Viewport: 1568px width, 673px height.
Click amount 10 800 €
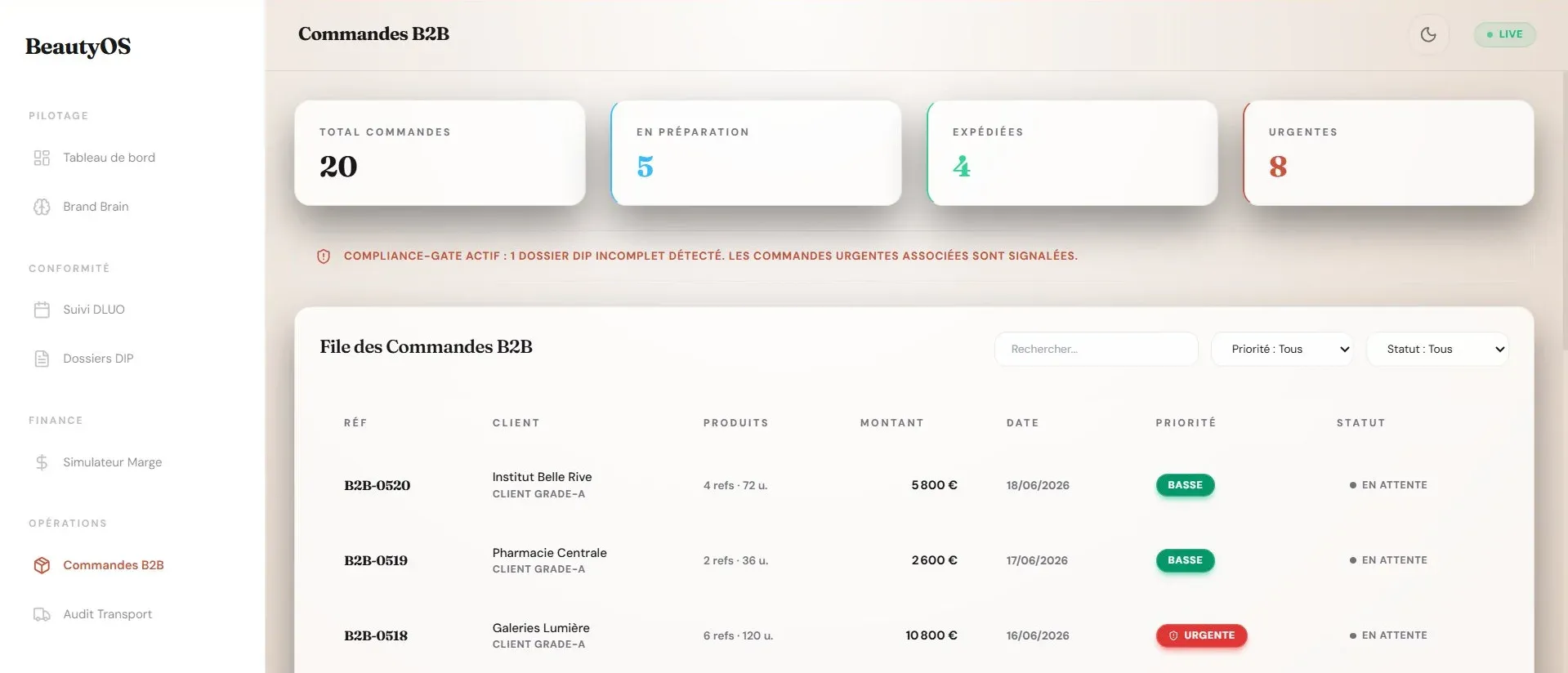(931, 635)
